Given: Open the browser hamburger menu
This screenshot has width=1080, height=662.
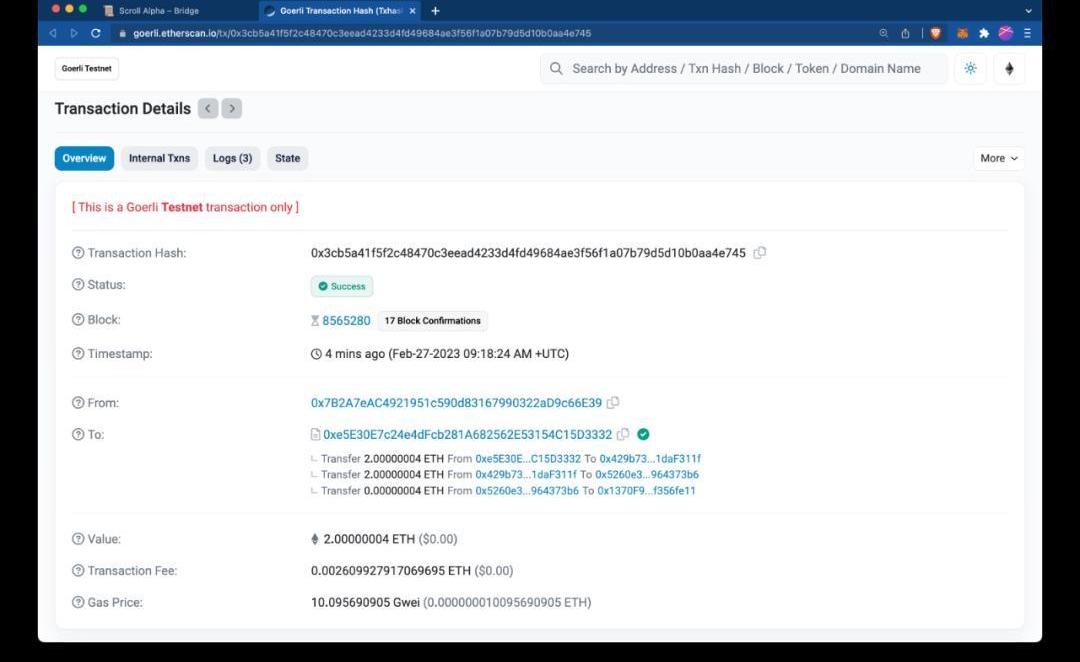Looking at the screenshot, I should pos(1027,33).
